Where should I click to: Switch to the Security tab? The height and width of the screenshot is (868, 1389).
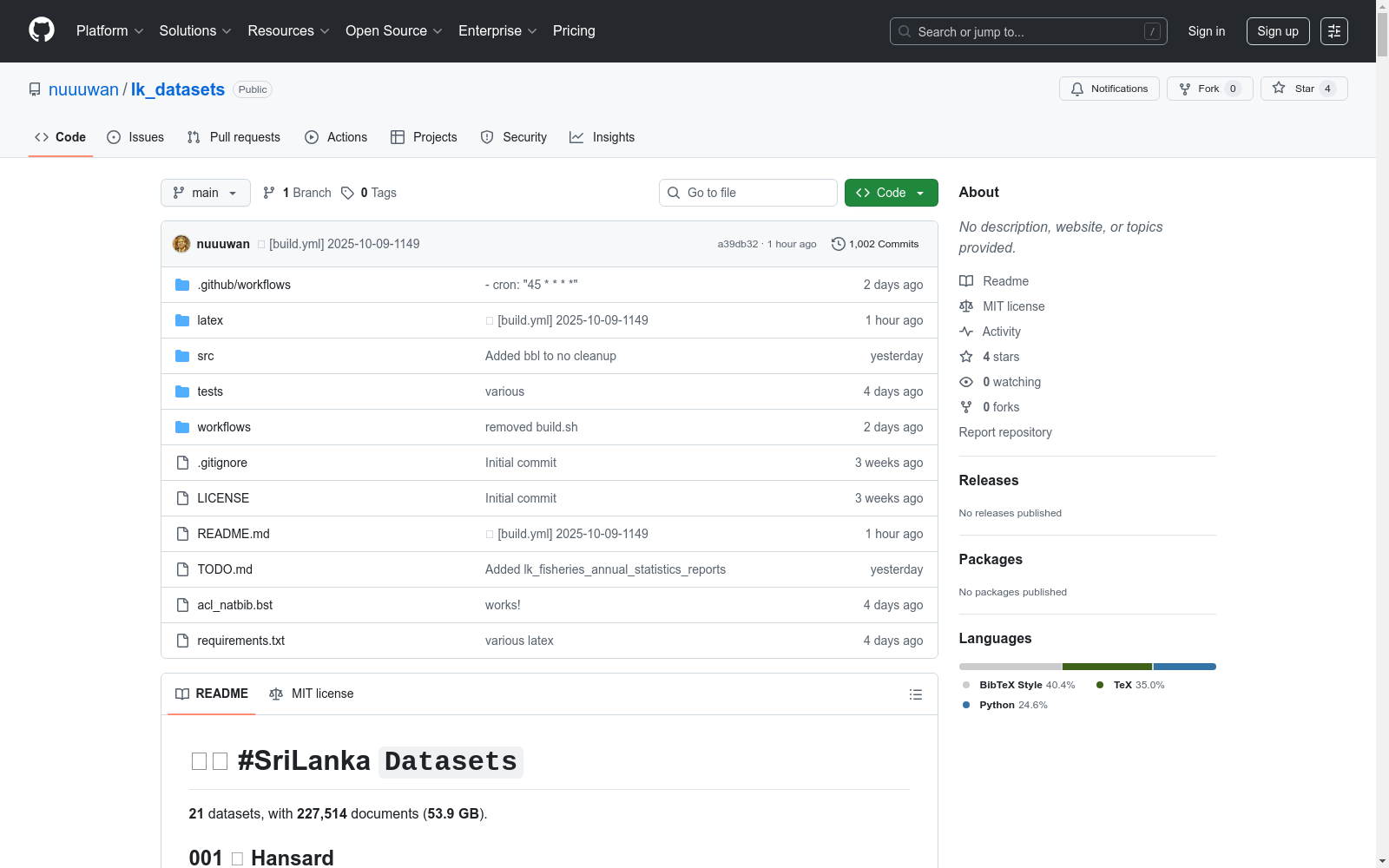click(514, 137)
